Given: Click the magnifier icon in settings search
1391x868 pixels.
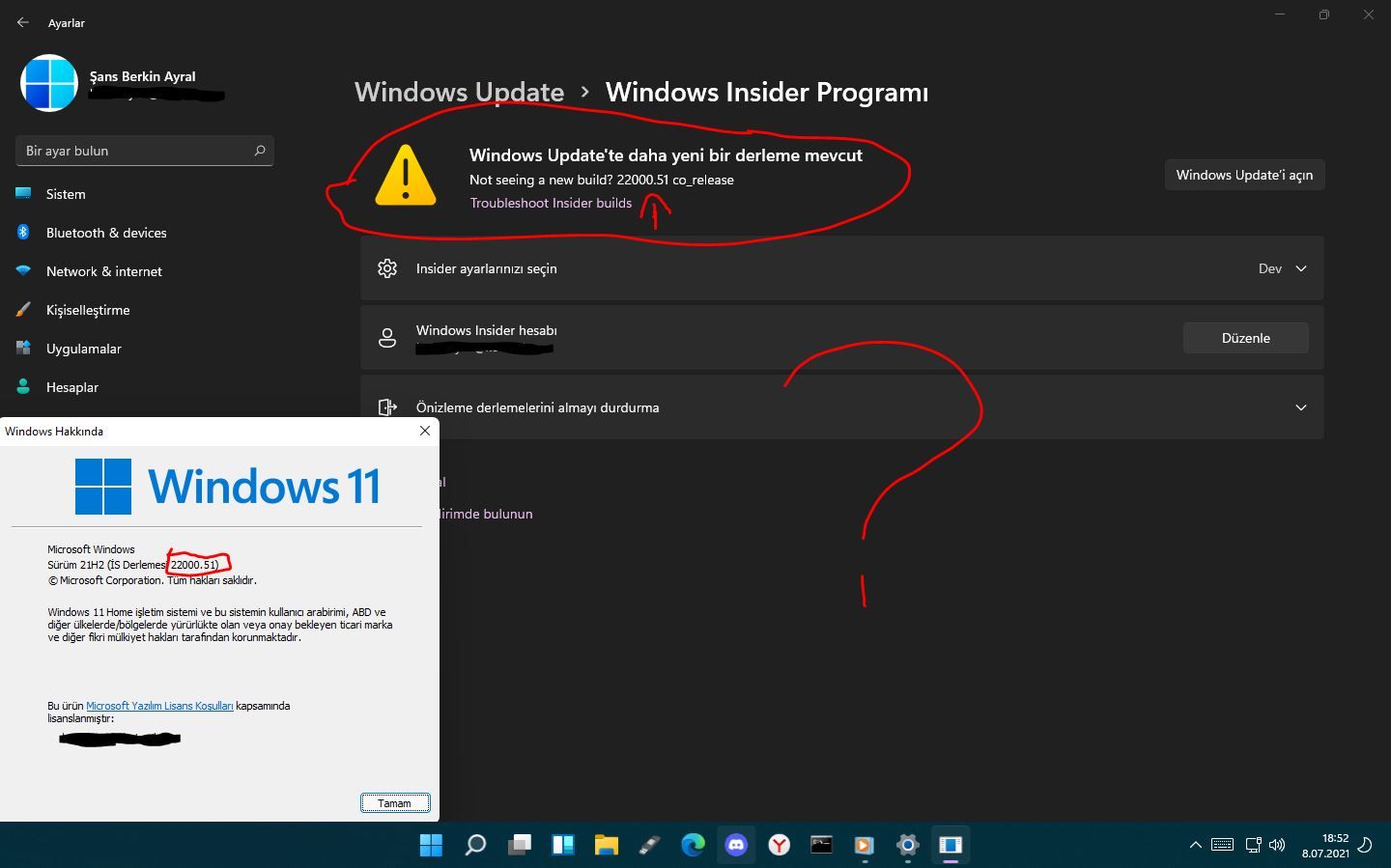Looking at the screenshot, I should point(259,151).
